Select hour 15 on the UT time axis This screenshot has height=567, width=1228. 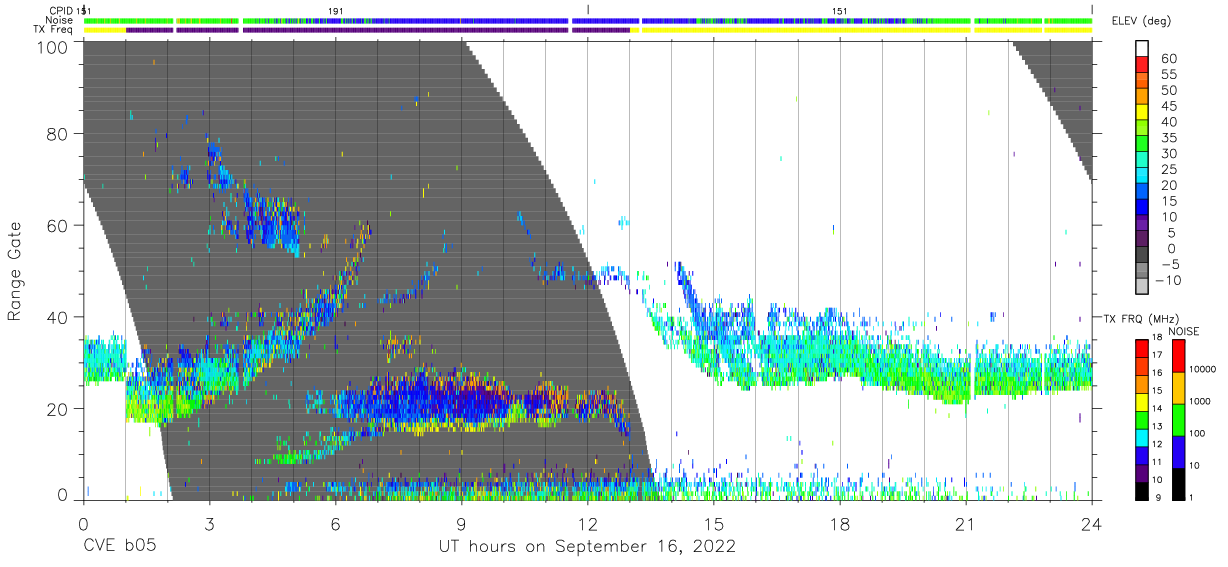click(x=714, y=522)
